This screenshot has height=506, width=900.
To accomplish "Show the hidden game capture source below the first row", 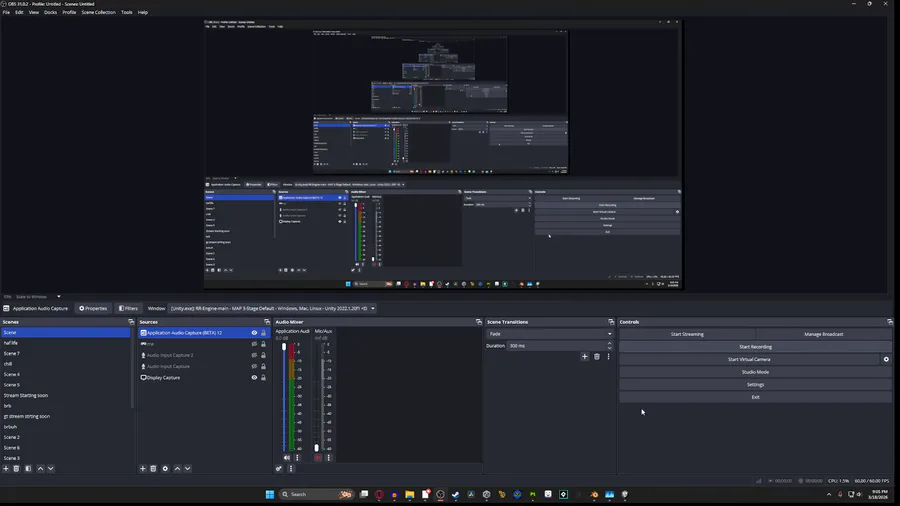I will pos(254,344).
